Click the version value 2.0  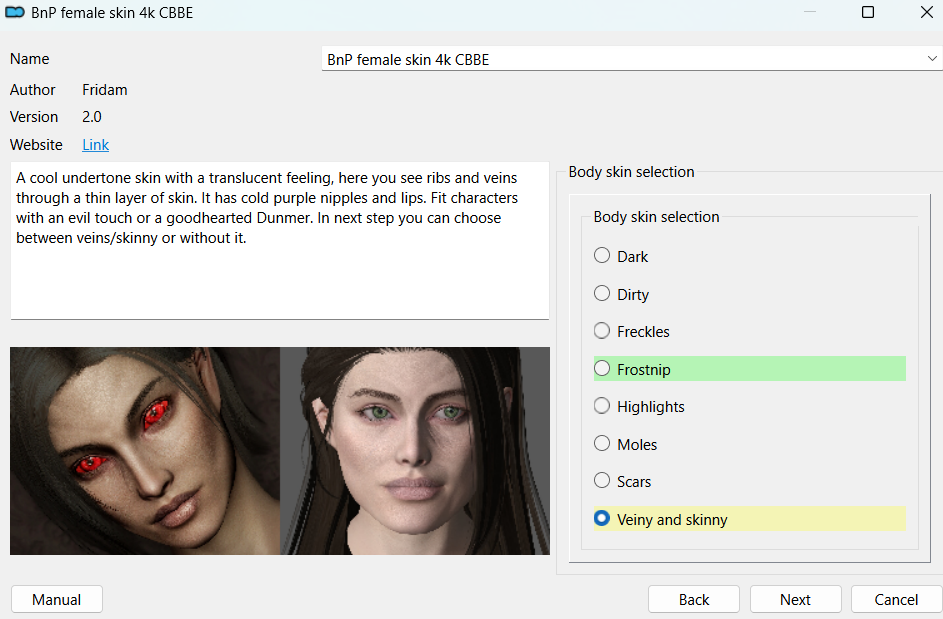click(x=92, y=117)
